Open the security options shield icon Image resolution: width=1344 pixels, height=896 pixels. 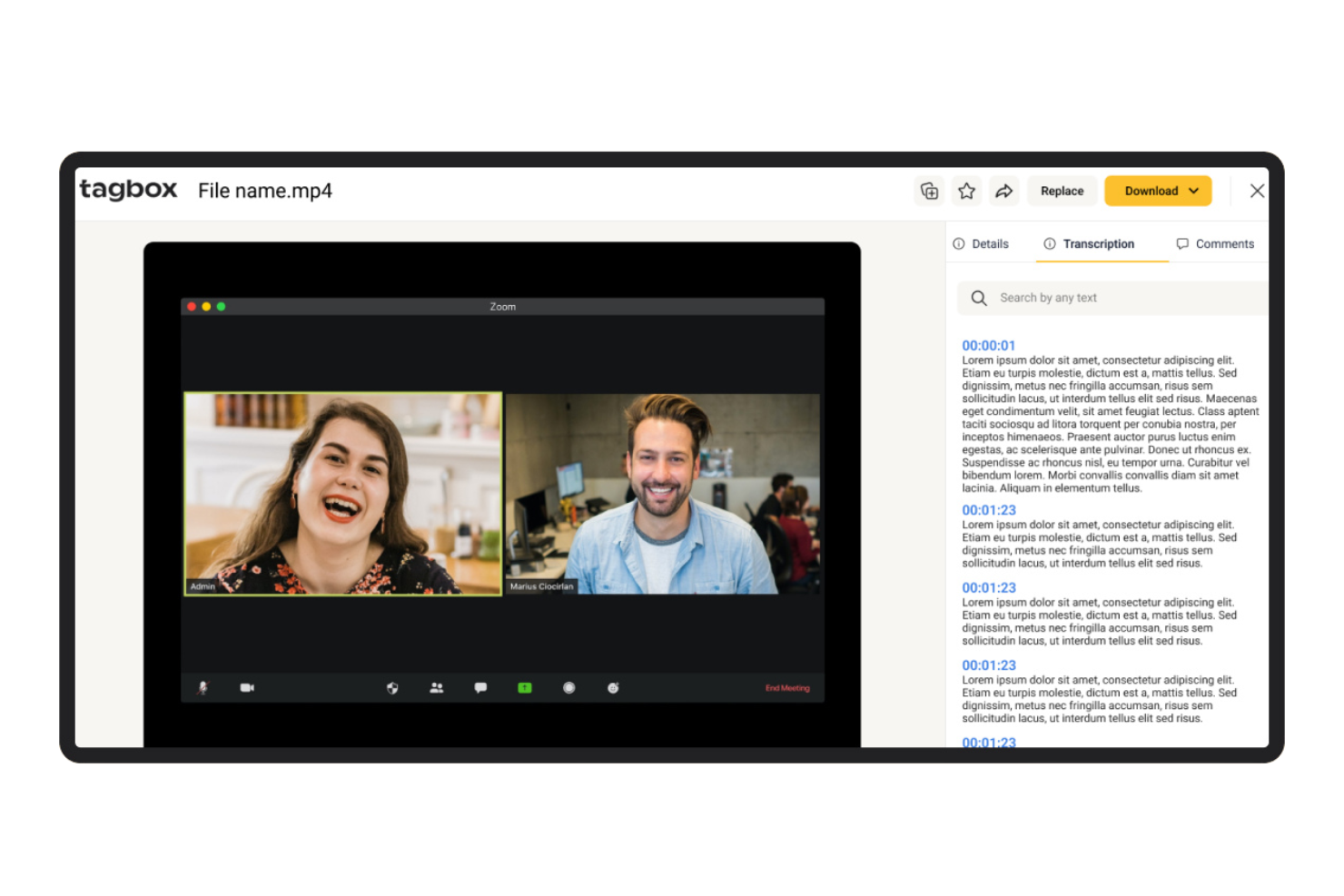[x=391, y=688]
